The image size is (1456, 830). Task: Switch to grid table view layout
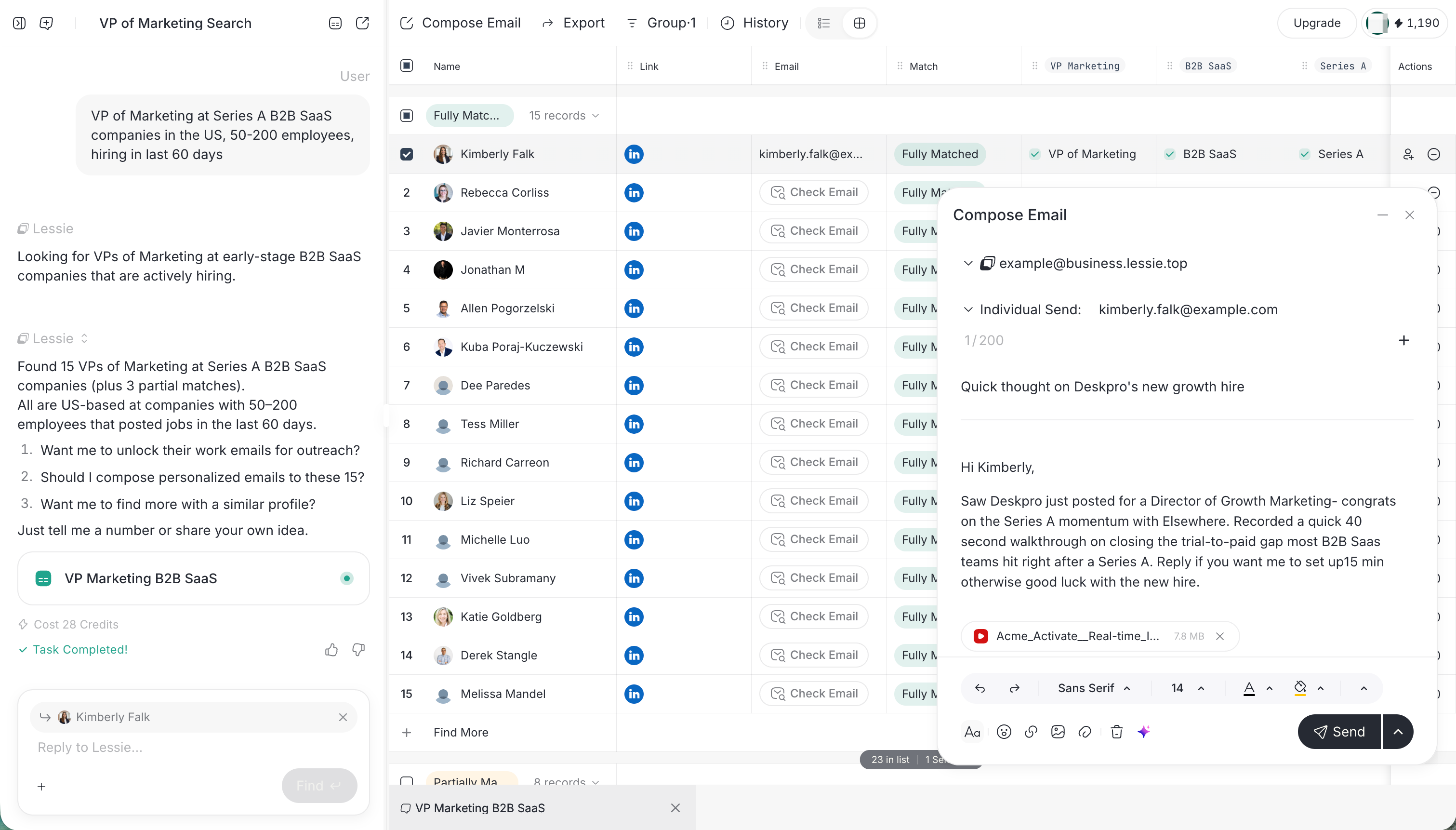(x=859, y=23)
